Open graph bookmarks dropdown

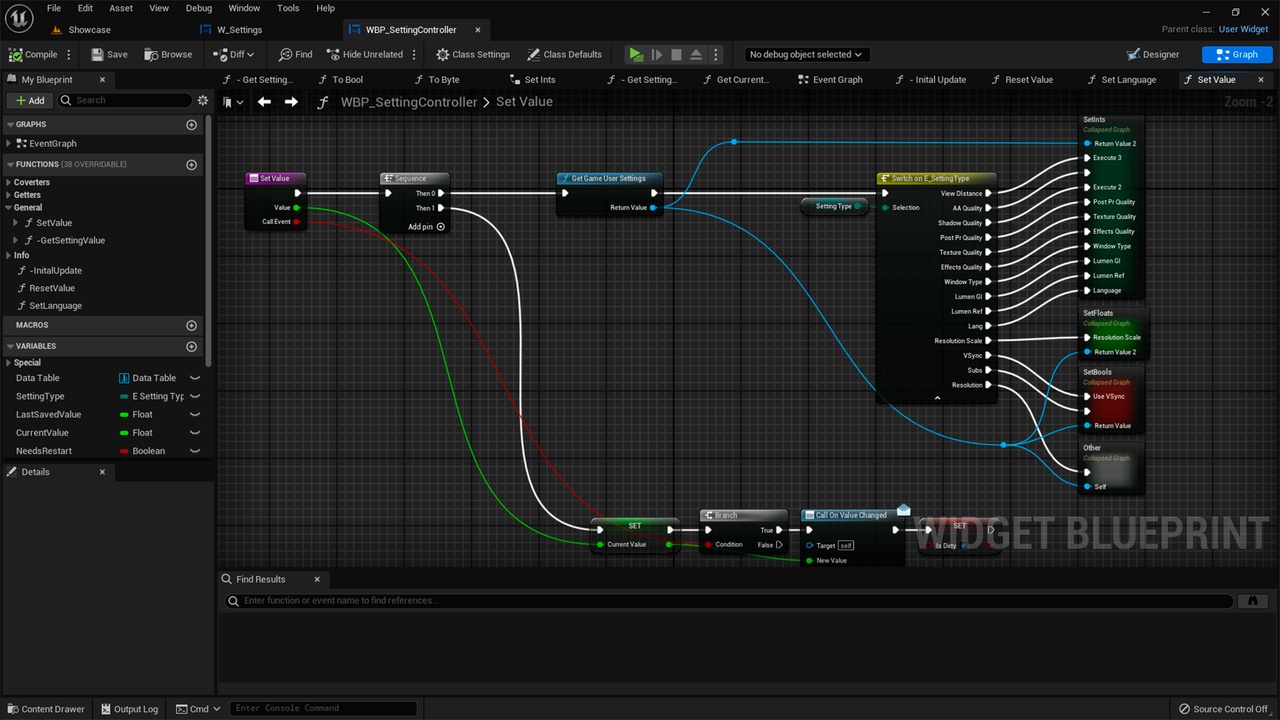click(x=233, y=101)
